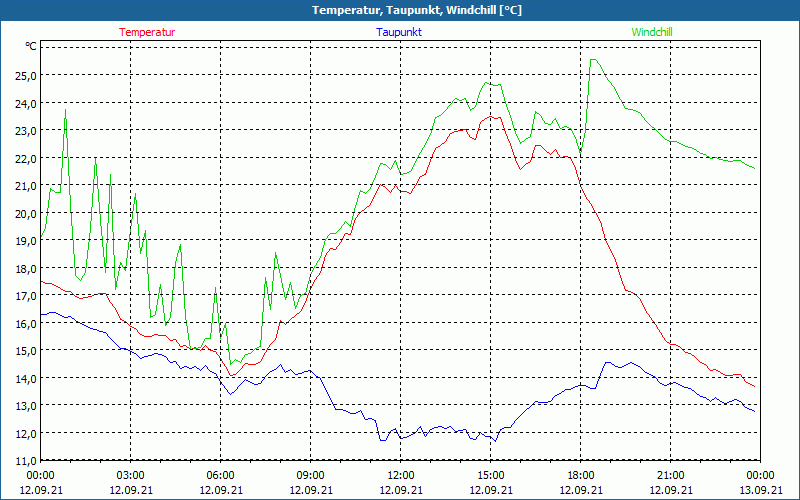Click the 19,0 y-axis value
This screenshot has height=500, width=800.
tap(26, 241)
